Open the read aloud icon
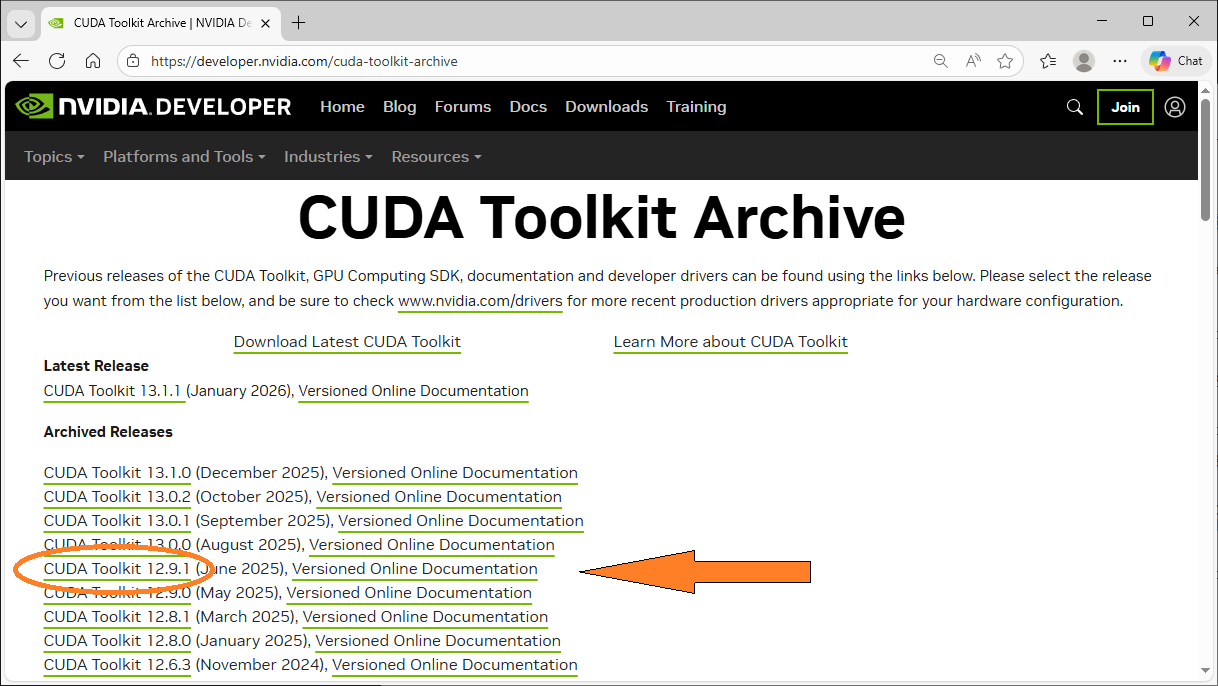Screen dimensions: 1218x686 pos(972,60)
